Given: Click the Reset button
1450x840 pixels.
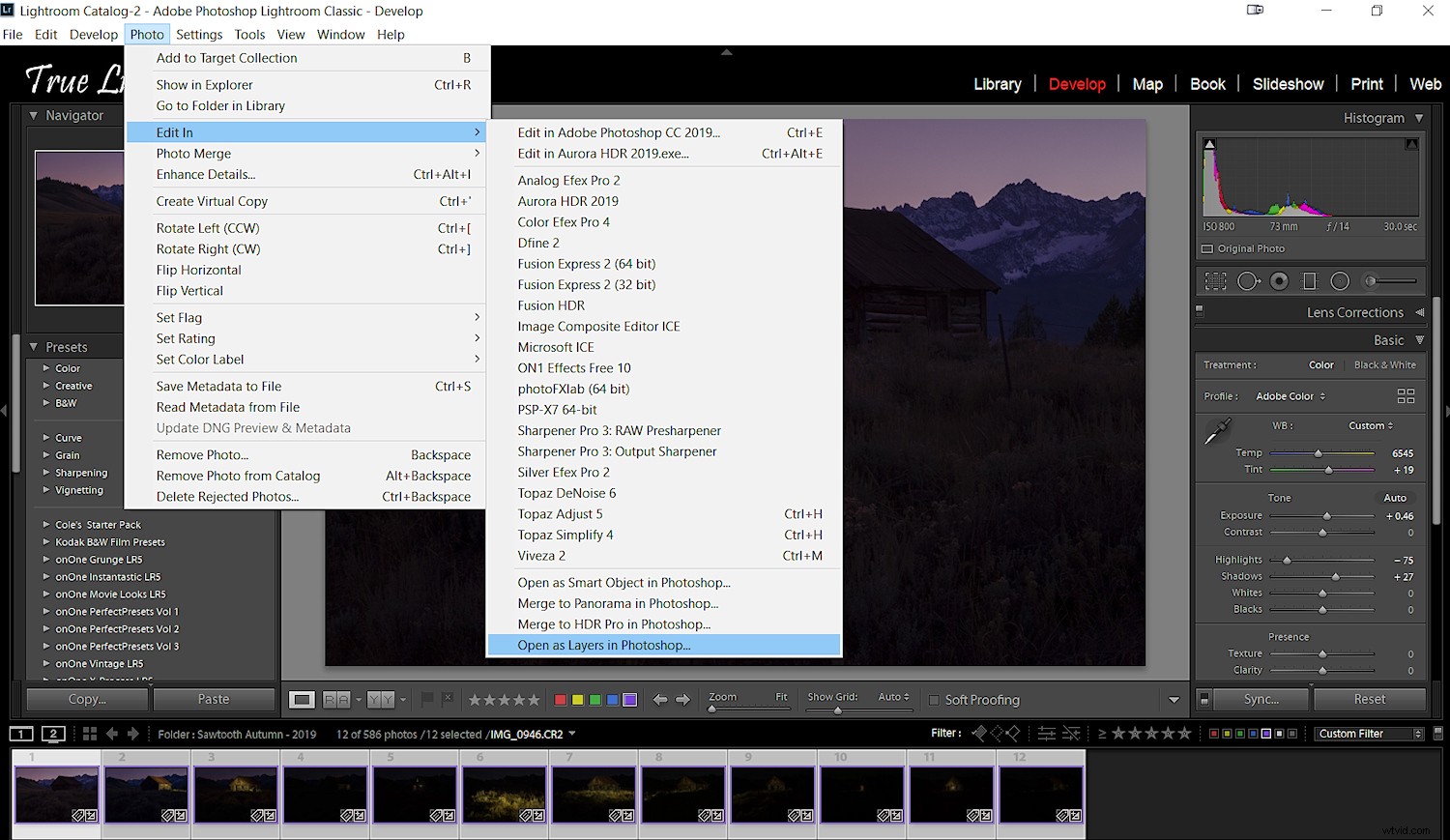Looking at the screenshot, I should click(x=1369, y=699).
